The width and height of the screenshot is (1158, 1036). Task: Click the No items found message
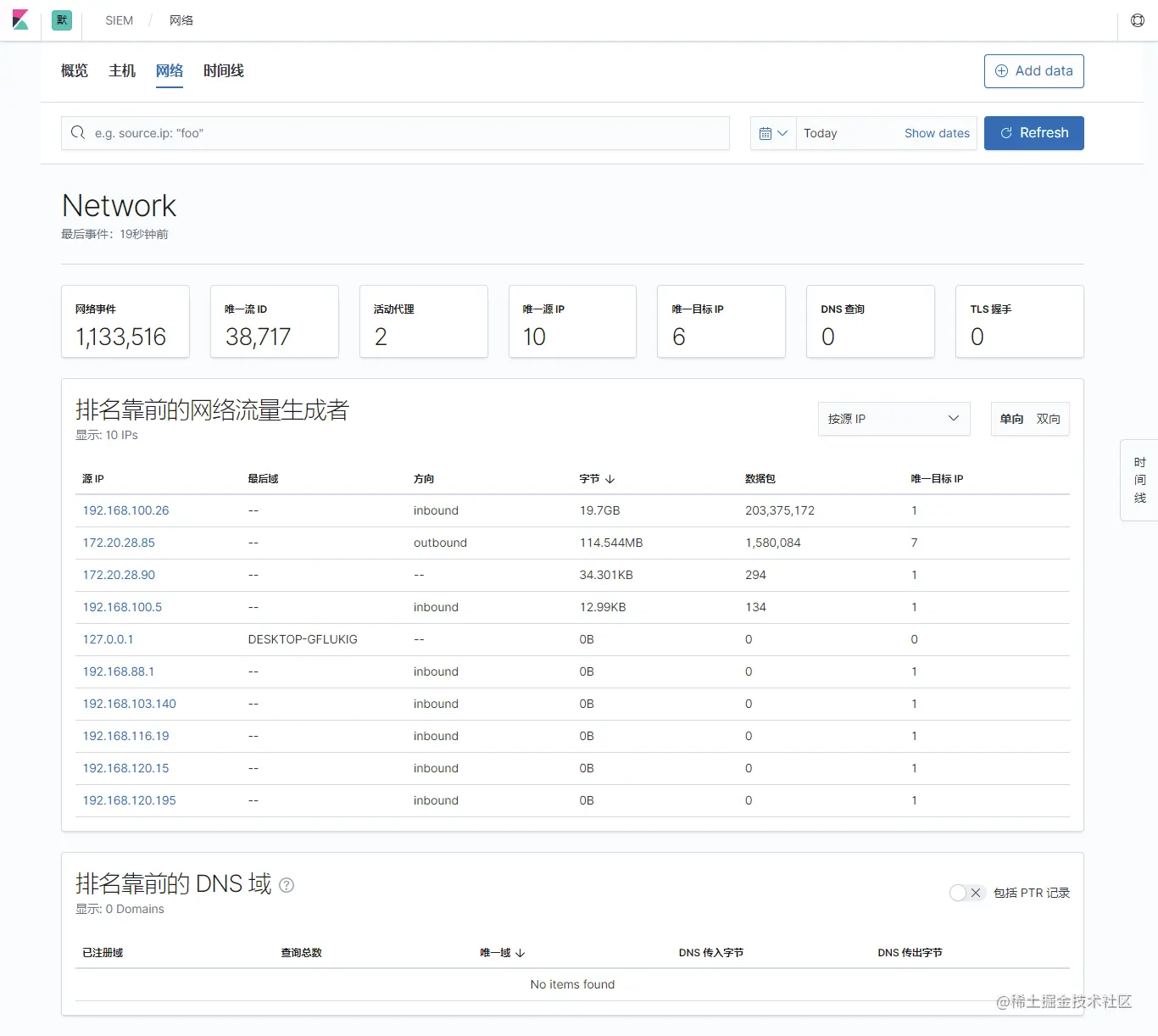tap(572, 984)
